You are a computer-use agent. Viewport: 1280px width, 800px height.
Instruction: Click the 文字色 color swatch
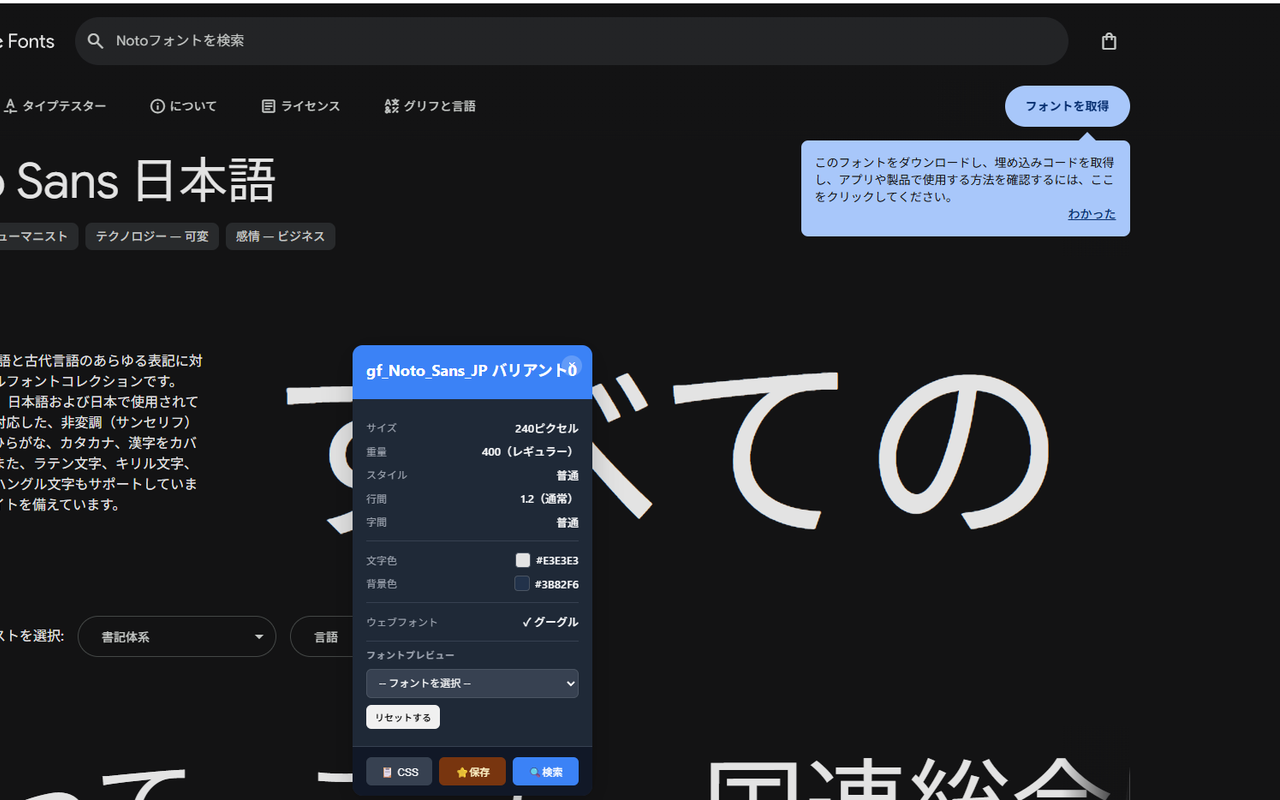521,560
